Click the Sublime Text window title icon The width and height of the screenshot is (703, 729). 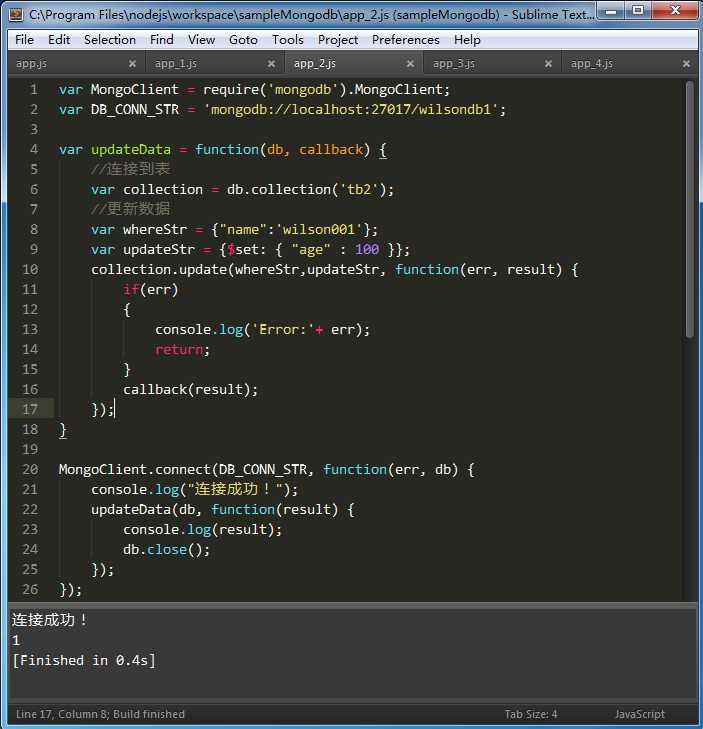[16, 15]
